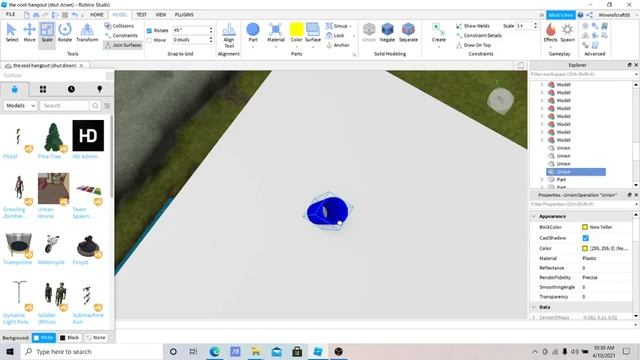Click the Union solid modeling button
640x360 pixels.
pyautogui.click(x=369, y=33)
